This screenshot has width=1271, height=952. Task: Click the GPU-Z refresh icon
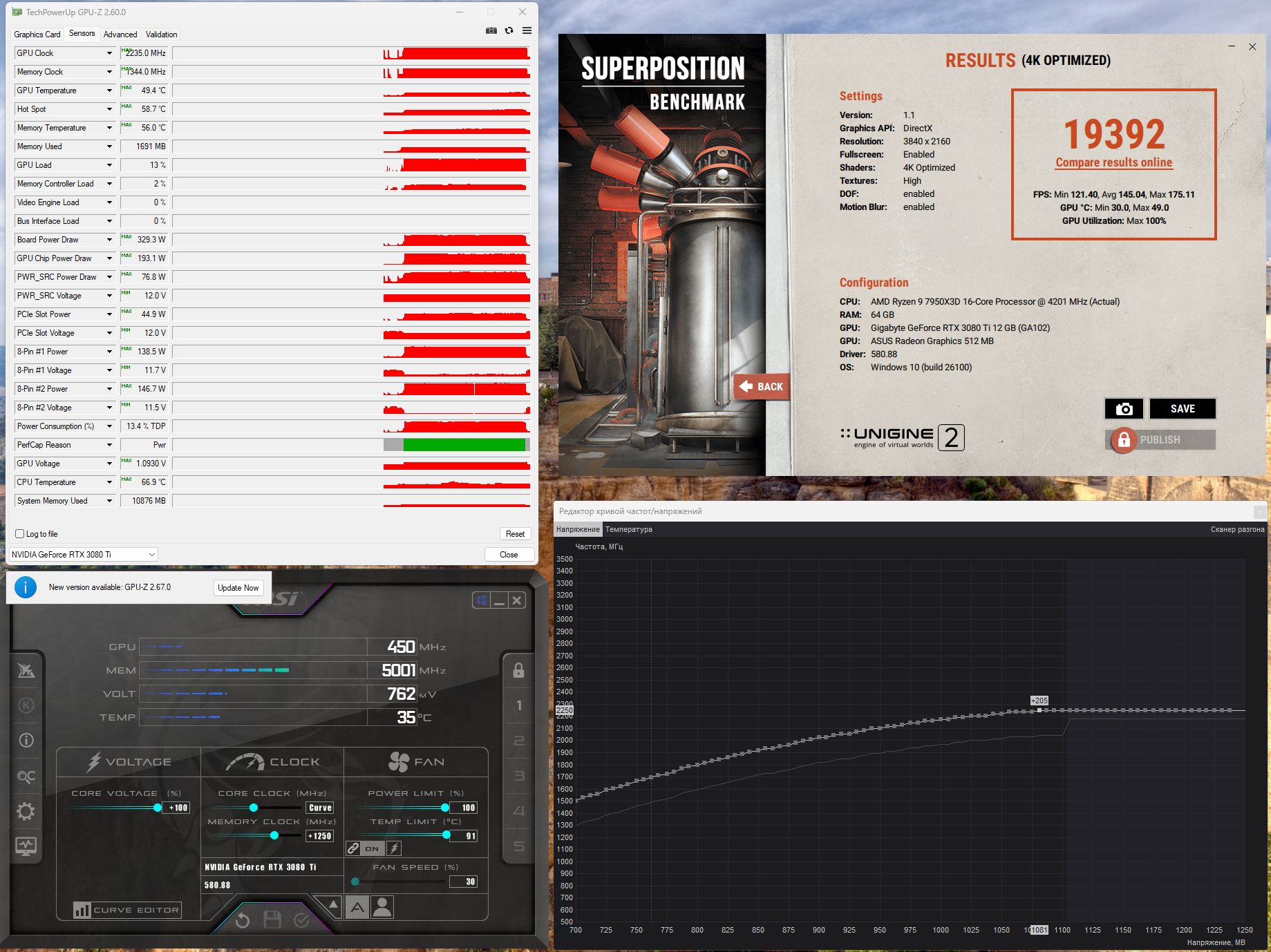509,30
